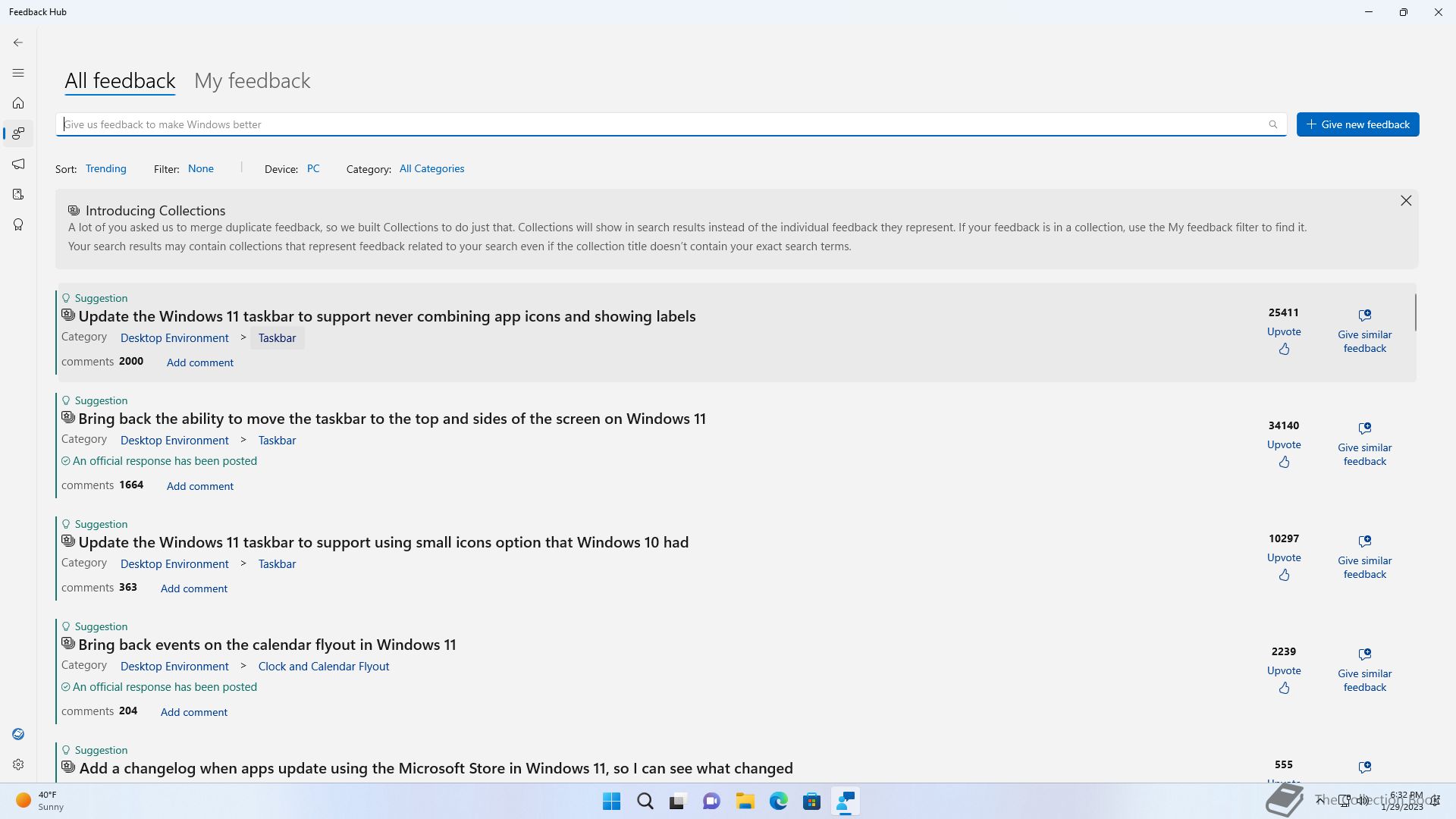Screen dimensions: 1456x819
Task: Open the Settings gear in sidebar
Action: click(18, 764)
